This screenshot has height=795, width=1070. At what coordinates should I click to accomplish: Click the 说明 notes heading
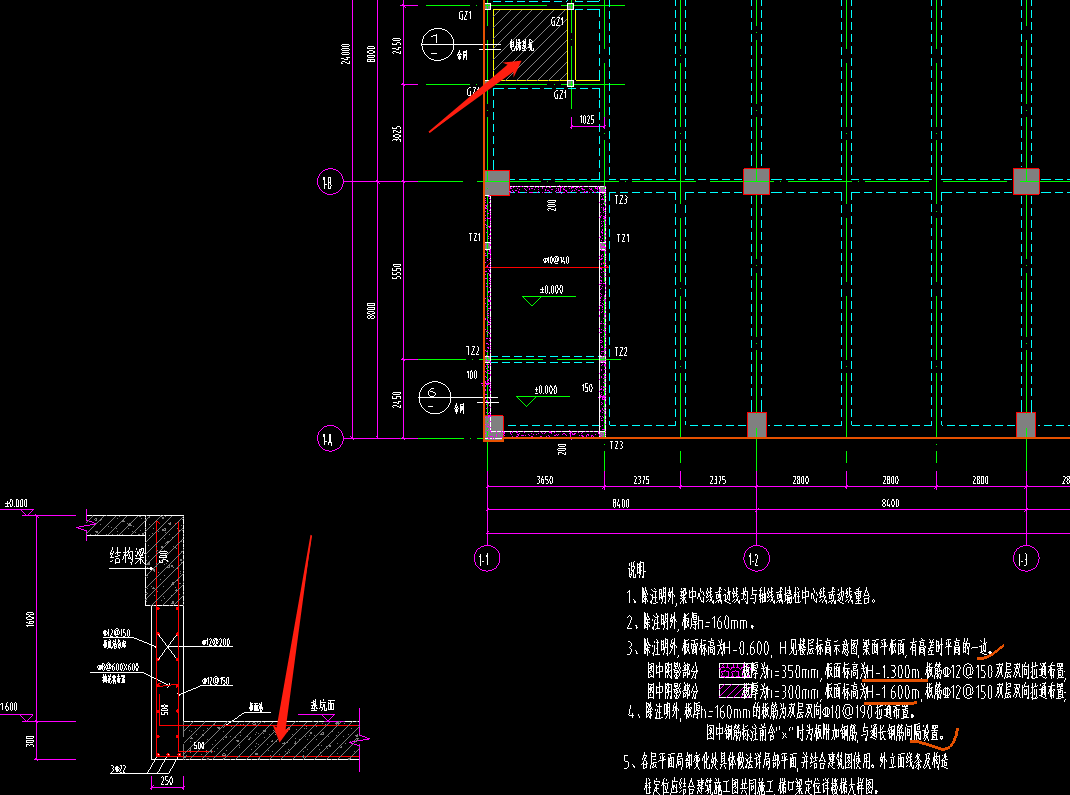tap(636, 570)
